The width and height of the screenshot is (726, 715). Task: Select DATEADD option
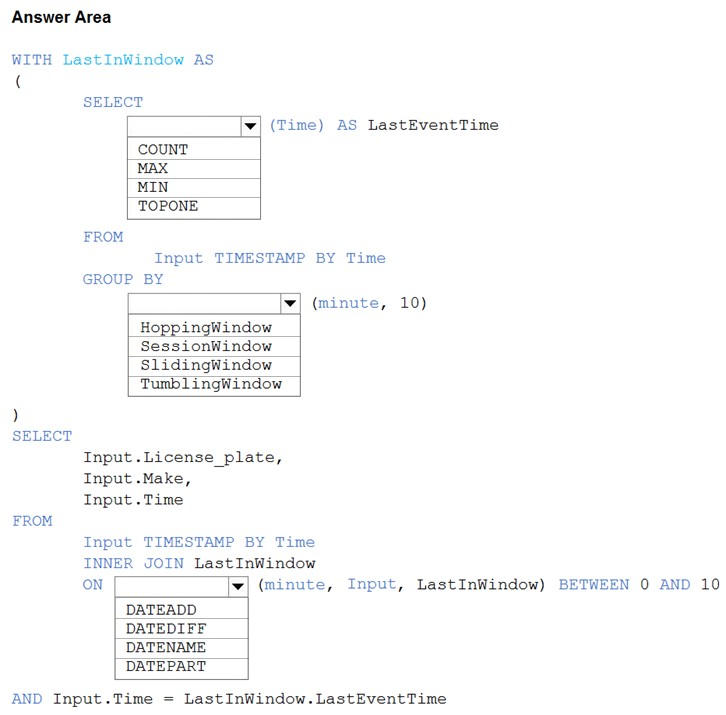[x=182, y=610]
